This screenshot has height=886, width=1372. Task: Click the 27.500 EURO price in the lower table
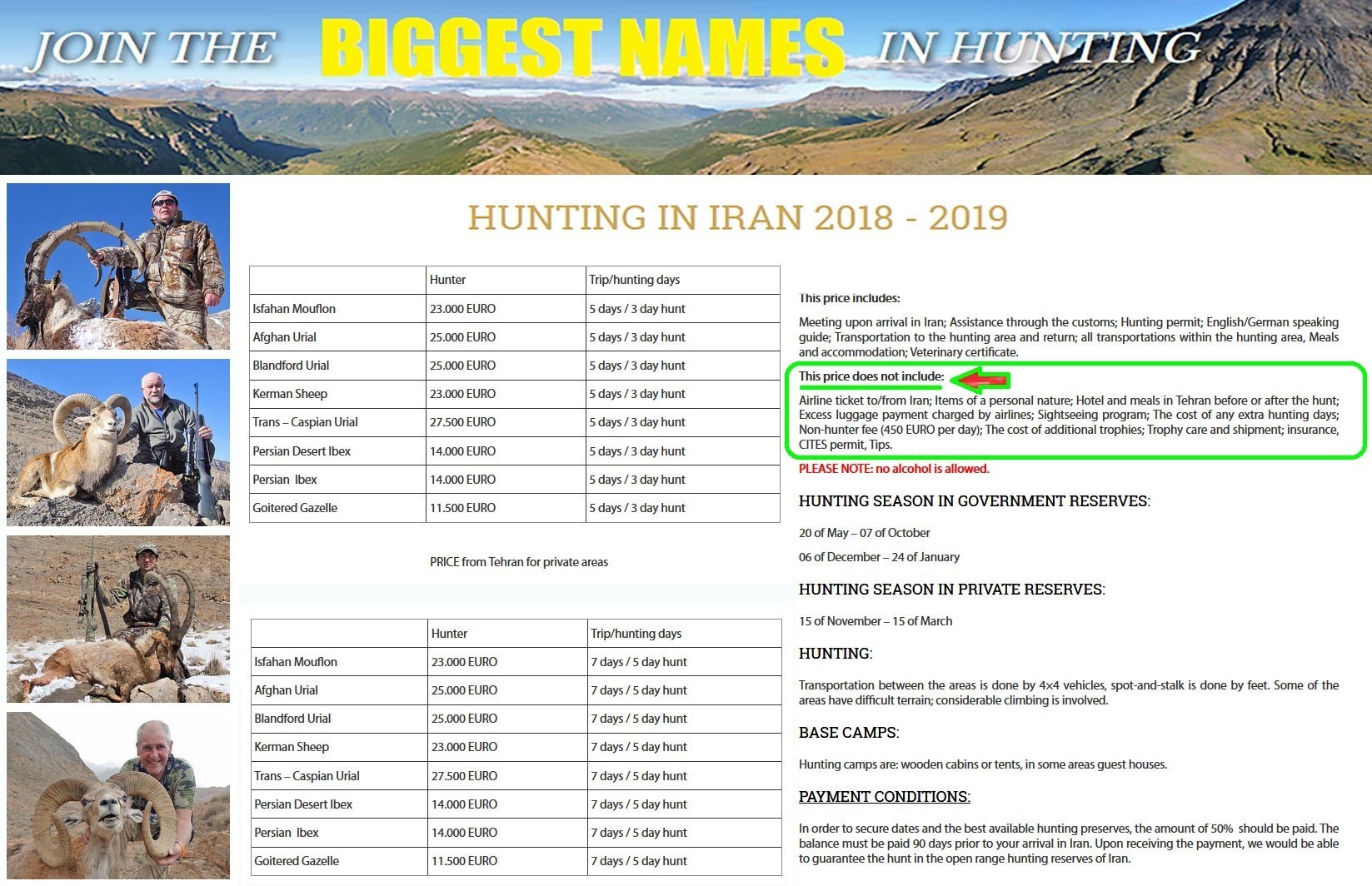(464, 776)
